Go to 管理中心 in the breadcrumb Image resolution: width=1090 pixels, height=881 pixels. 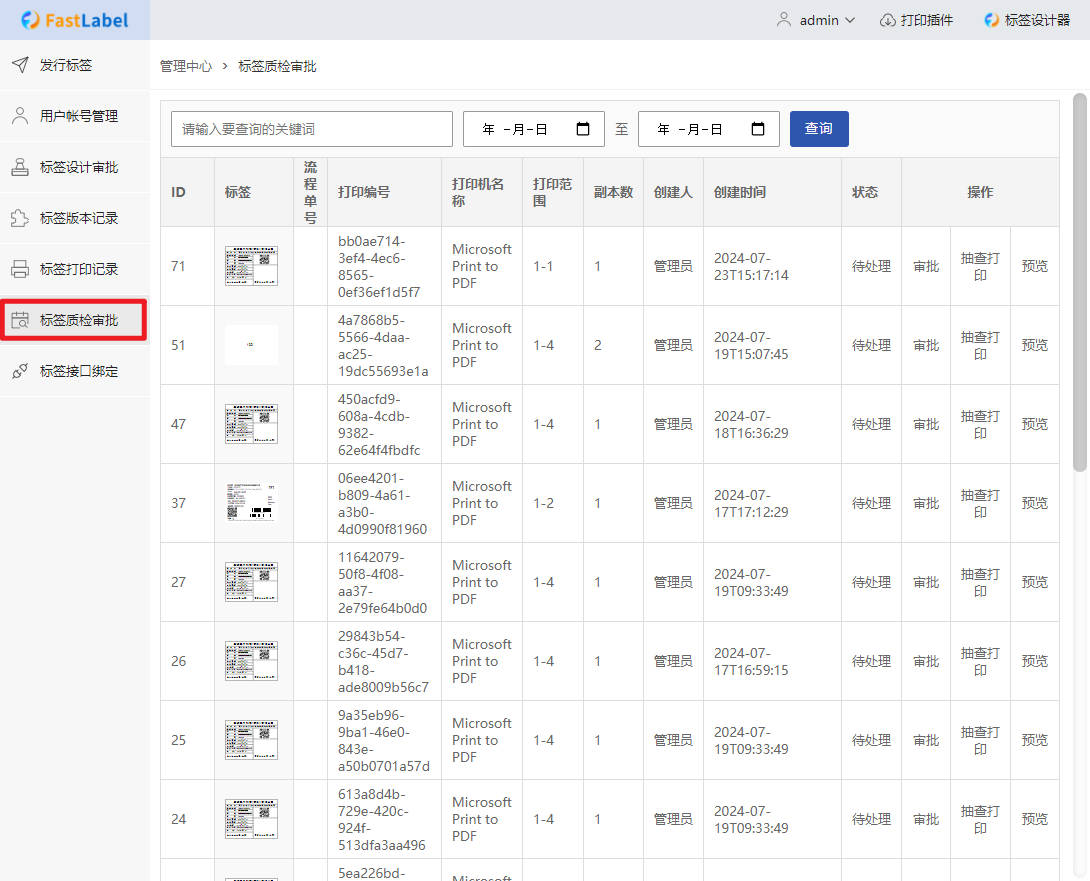point(186,66)
